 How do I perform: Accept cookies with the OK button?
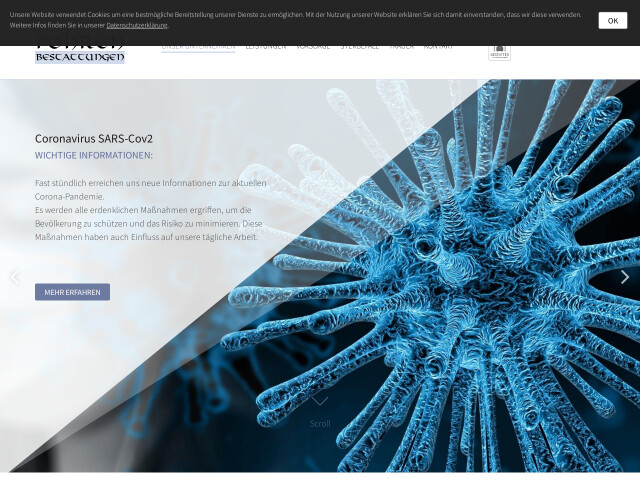(612, 20)
